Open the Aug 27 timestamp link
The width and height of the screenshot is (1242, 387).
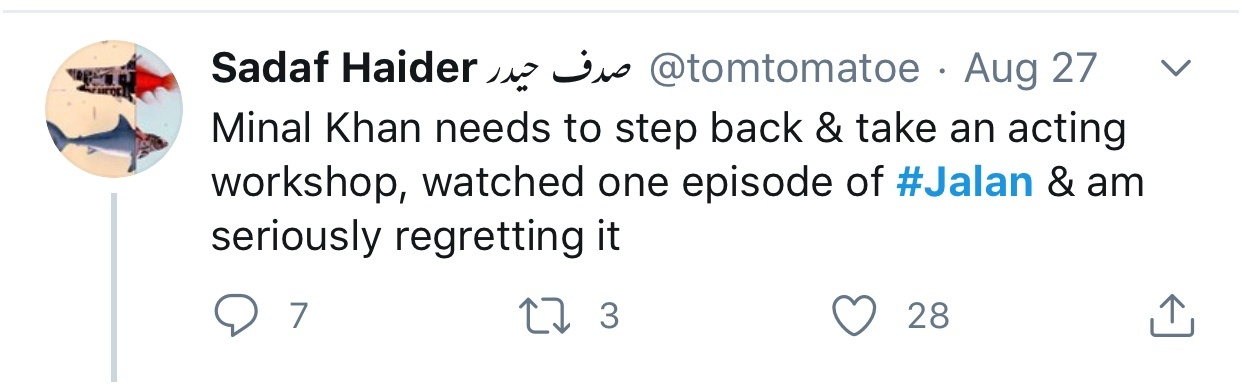tap(1030, 70)
